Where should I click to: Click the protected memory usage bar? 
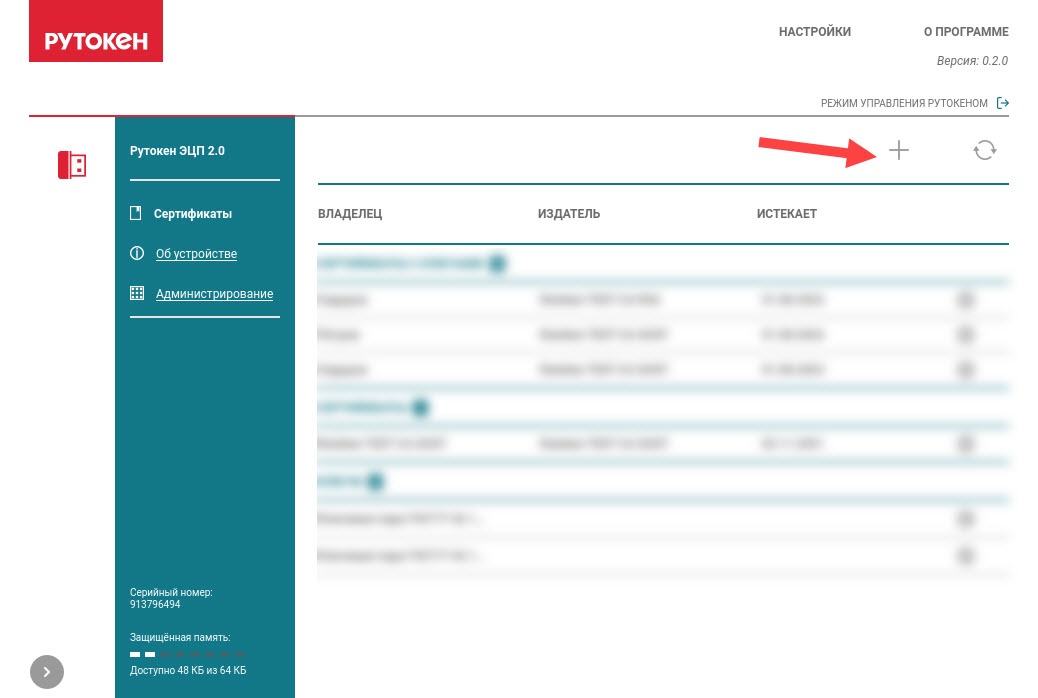[187, 654]
